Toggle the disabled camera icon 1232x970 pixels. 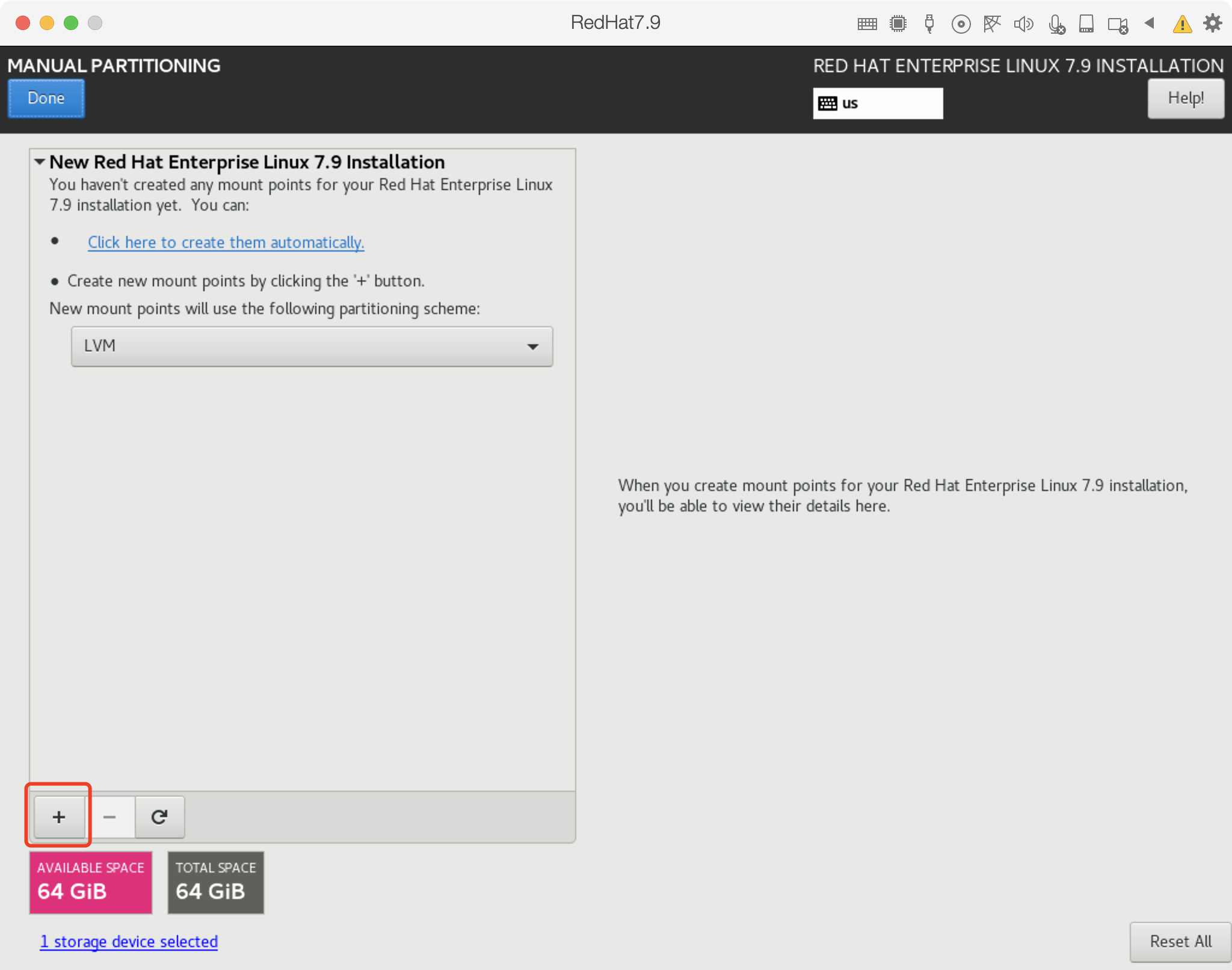point(1118,25)
